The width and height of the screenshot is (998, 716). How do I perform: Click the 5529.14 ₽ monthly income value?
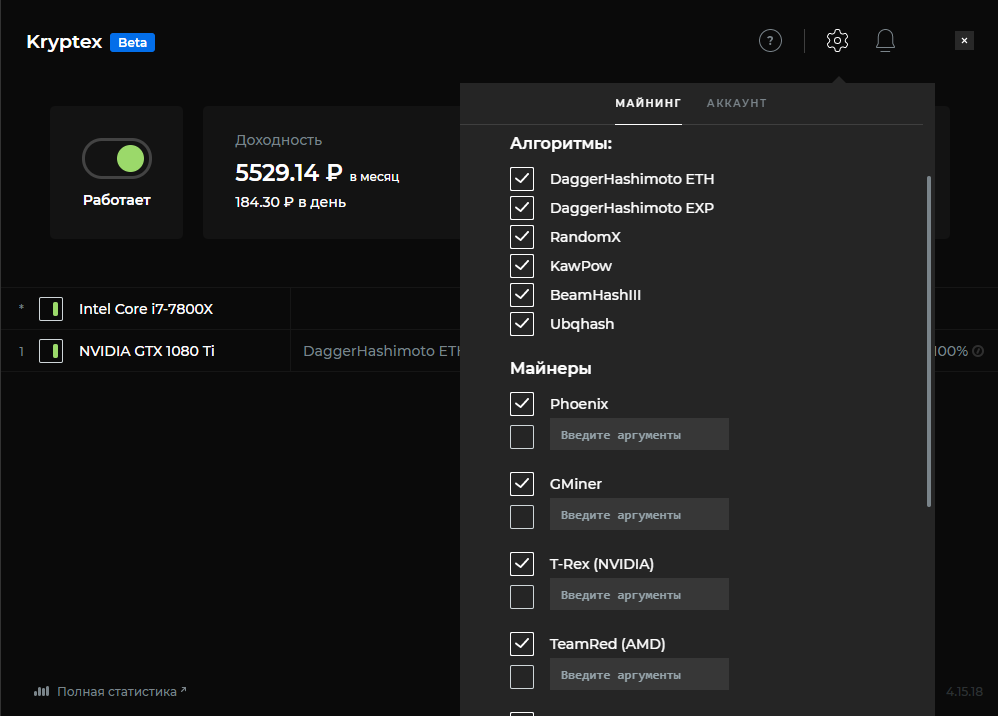289,172
